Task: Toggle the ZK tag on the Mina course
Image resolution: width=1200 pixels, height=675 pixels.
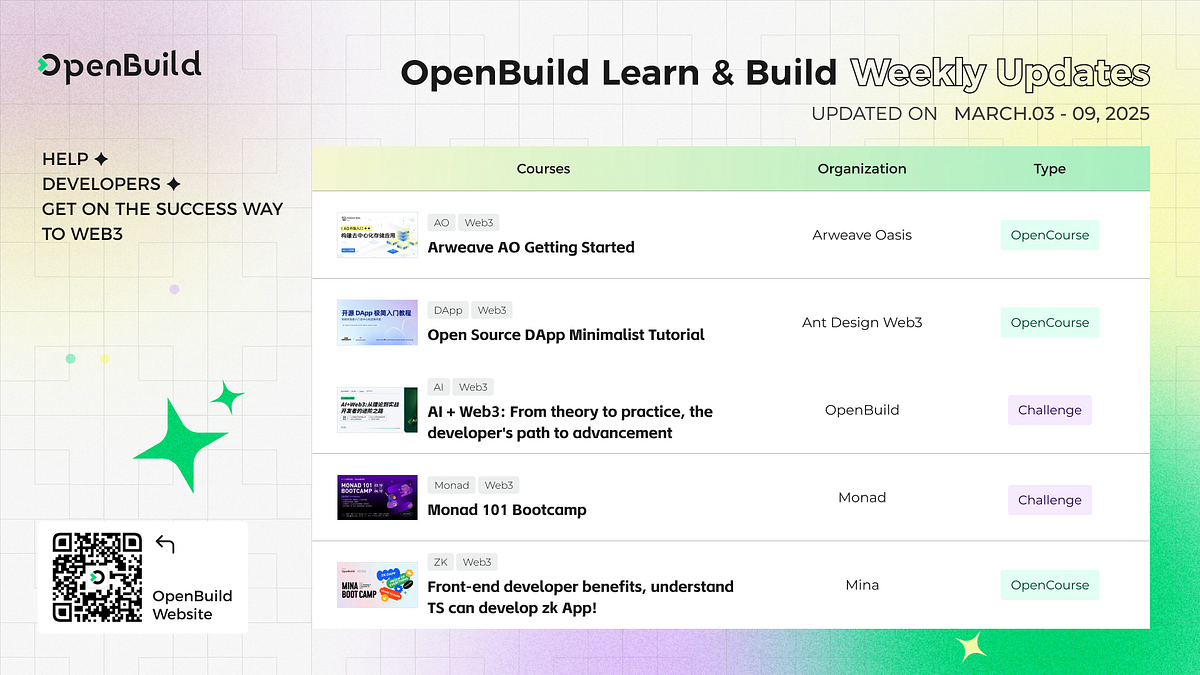Action: tap(440, 561)
